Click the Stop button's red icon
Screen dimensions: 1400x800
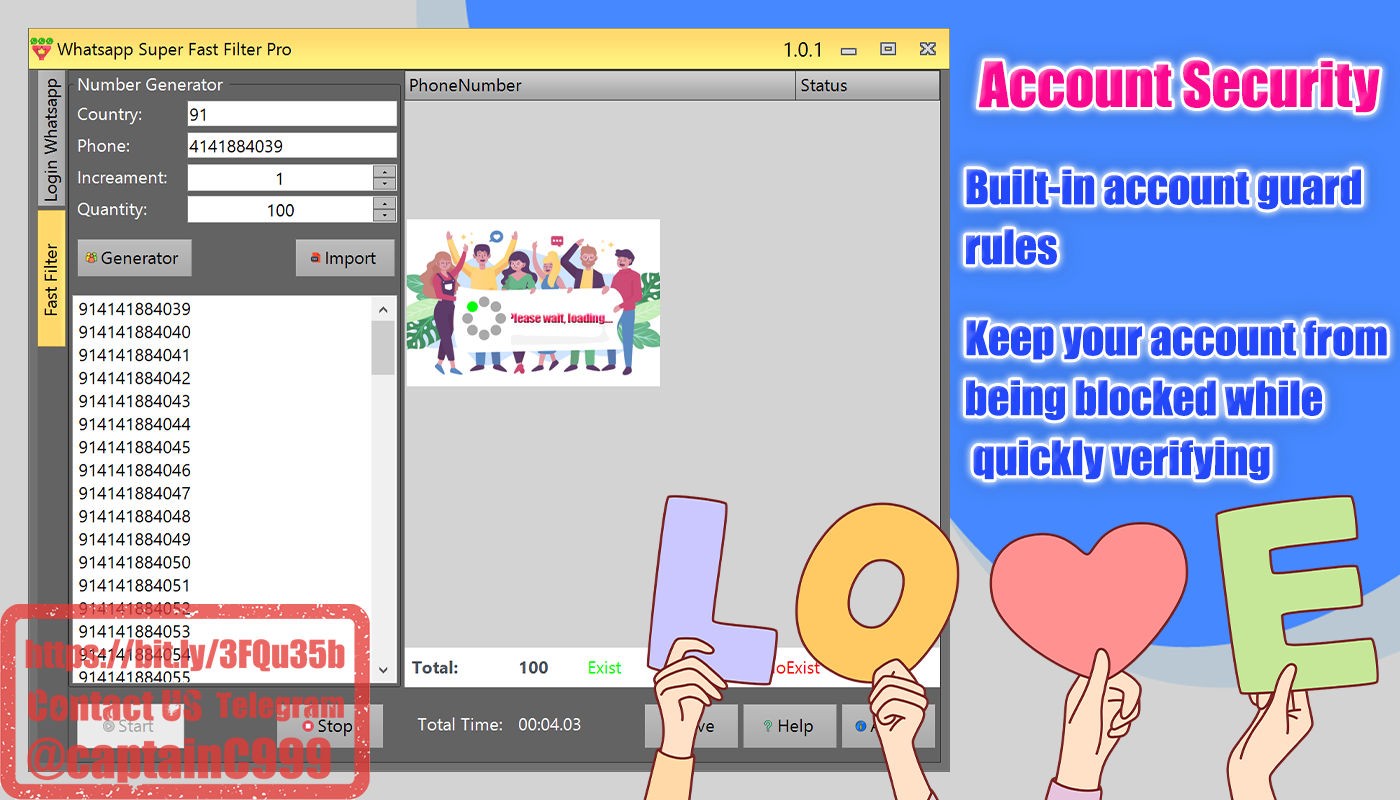[308, 727]
